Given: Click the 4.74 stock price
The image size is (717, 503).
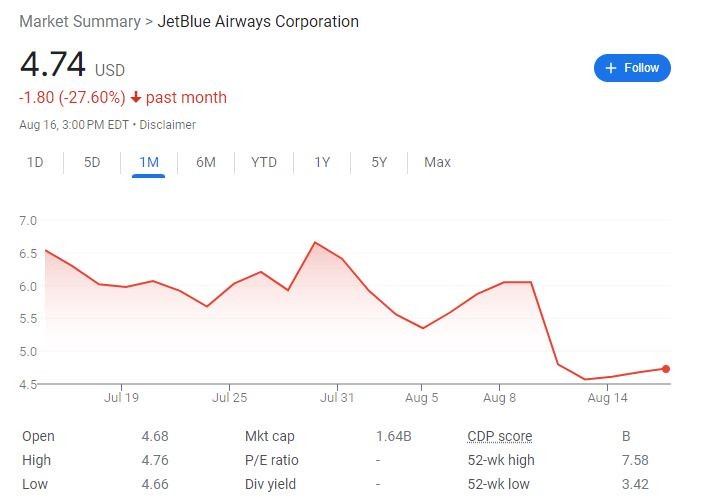Looking at the screenshot, I should tap(54, 66).
